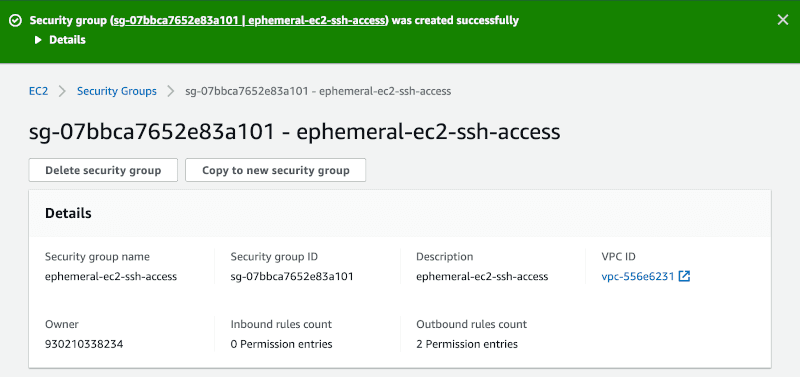Click the chevron after EC2 breadcrumb
The width and height of the screenshot is (800, 377).
point(63,91)
